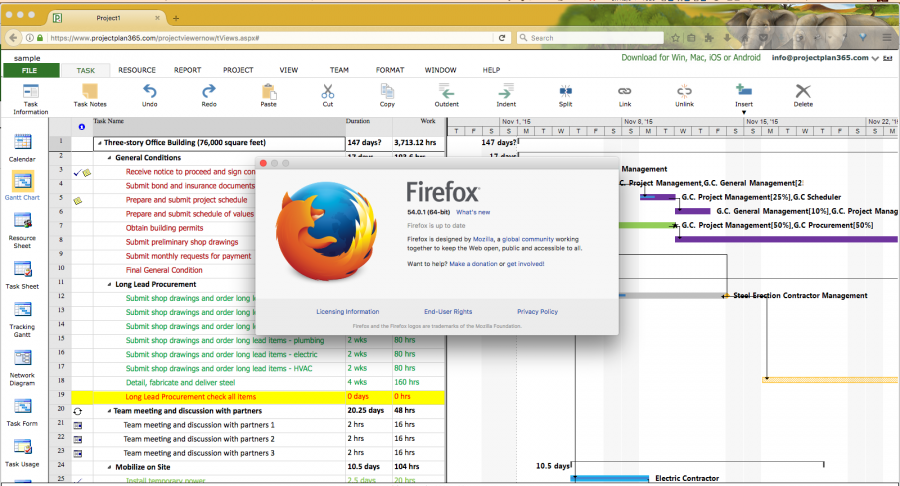Viewport: 900px width, 486px height.
Task: Redo the last action
Action: click(209, 95)
